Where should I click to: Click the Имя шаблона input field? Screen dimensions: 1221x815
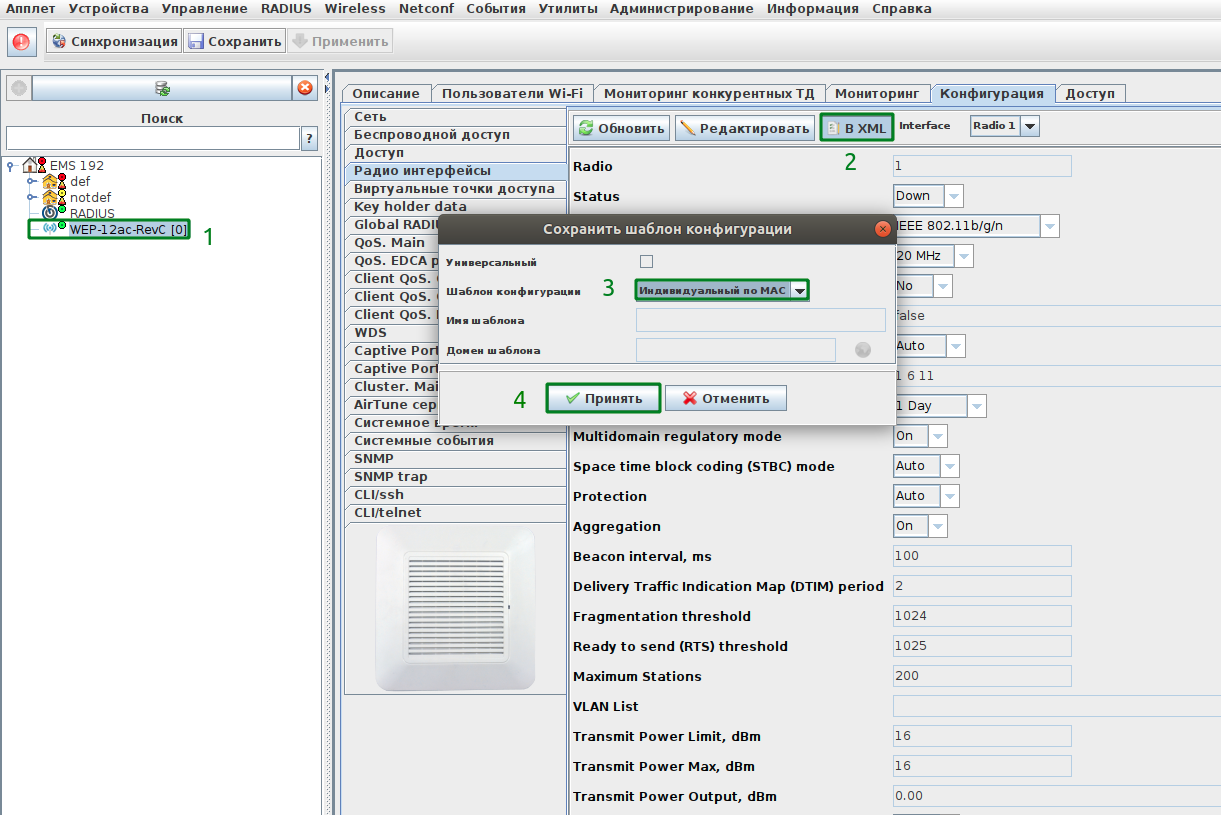tap(760, 320)
